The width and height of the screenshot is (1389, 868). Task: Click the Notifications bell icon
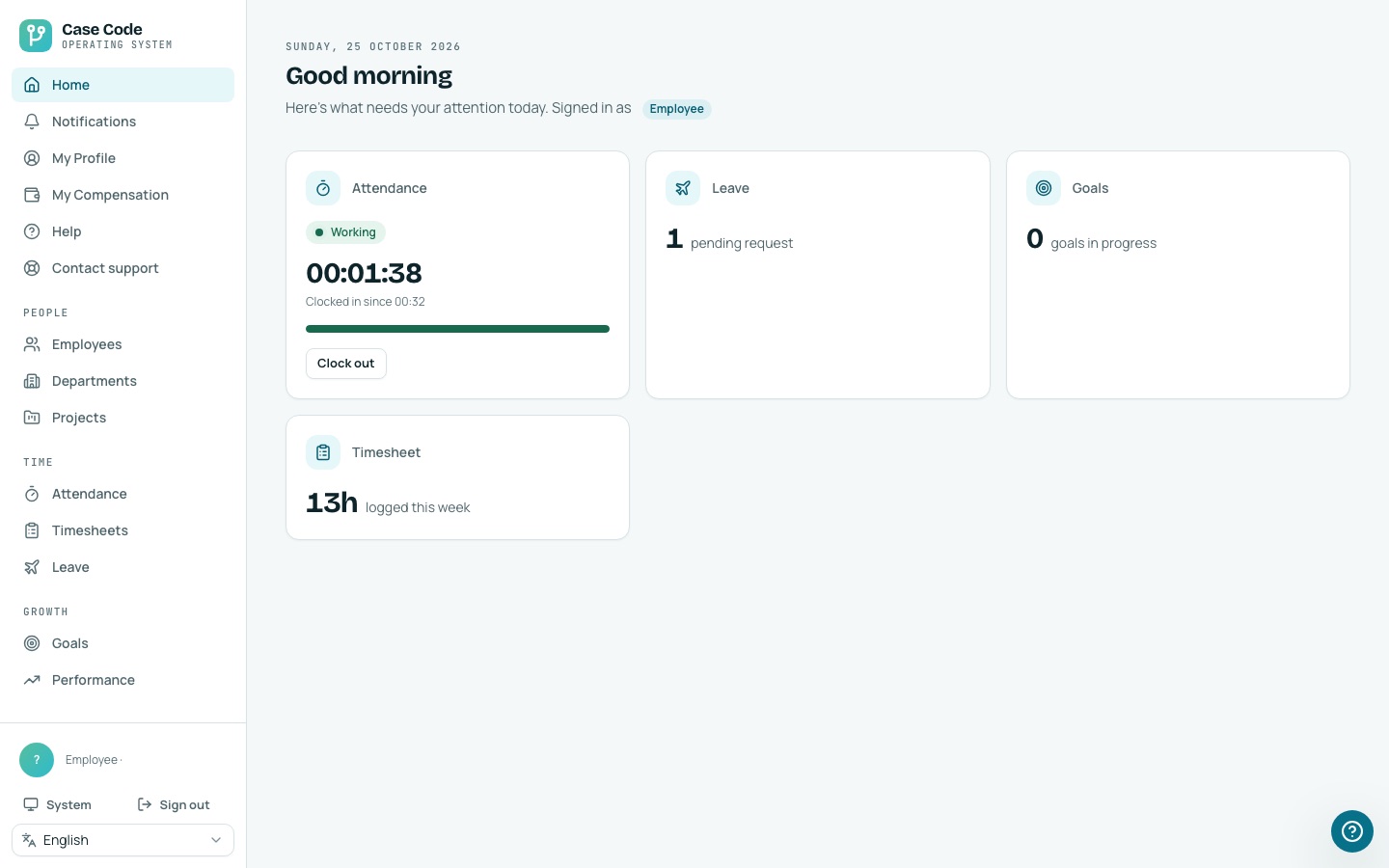(x=32, y=122)
